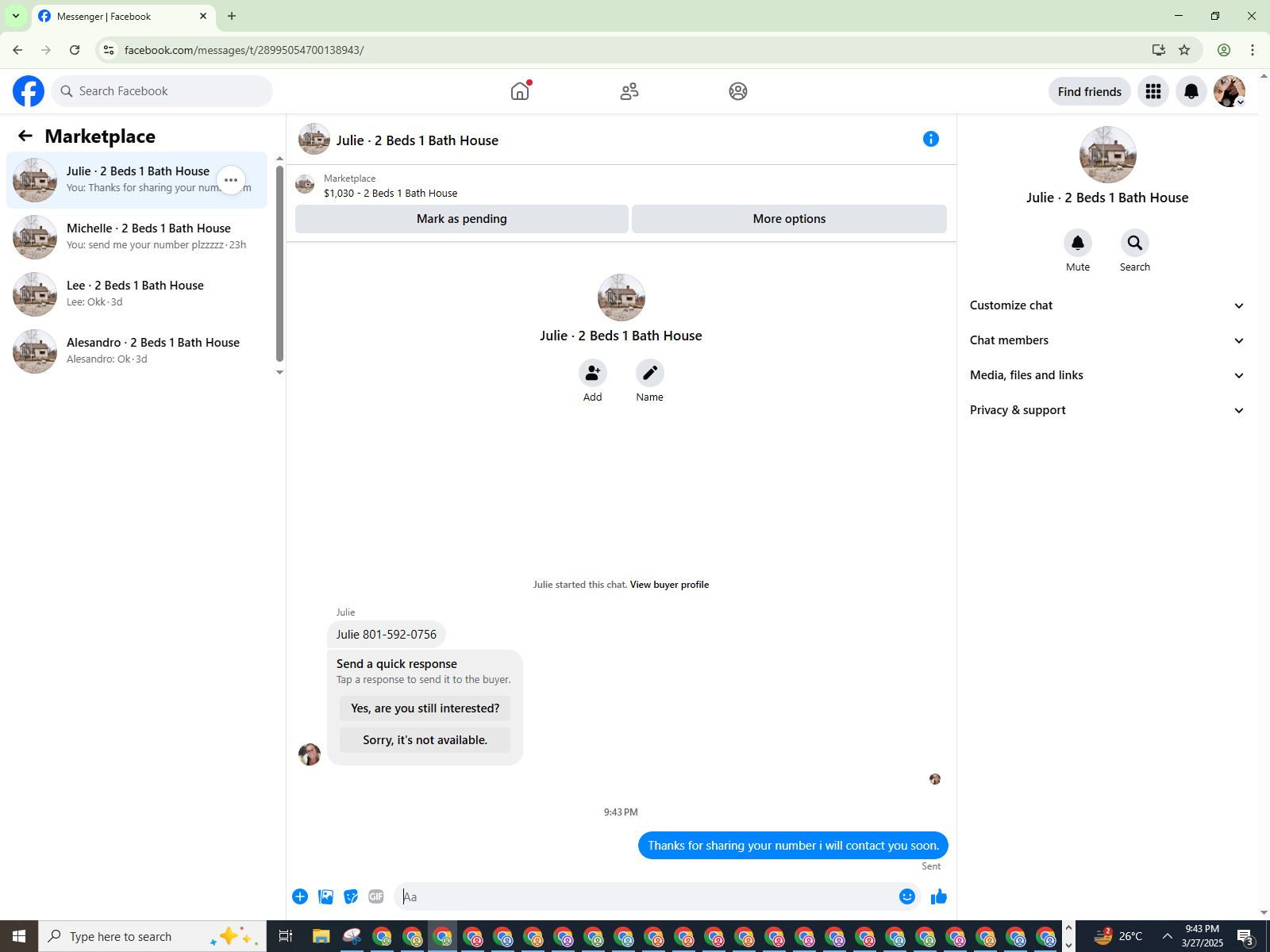This screenshot has width=1270, height=952.
Task: Send quick response 'Yes, are you still interested?'
Action: tap(425, 708)
